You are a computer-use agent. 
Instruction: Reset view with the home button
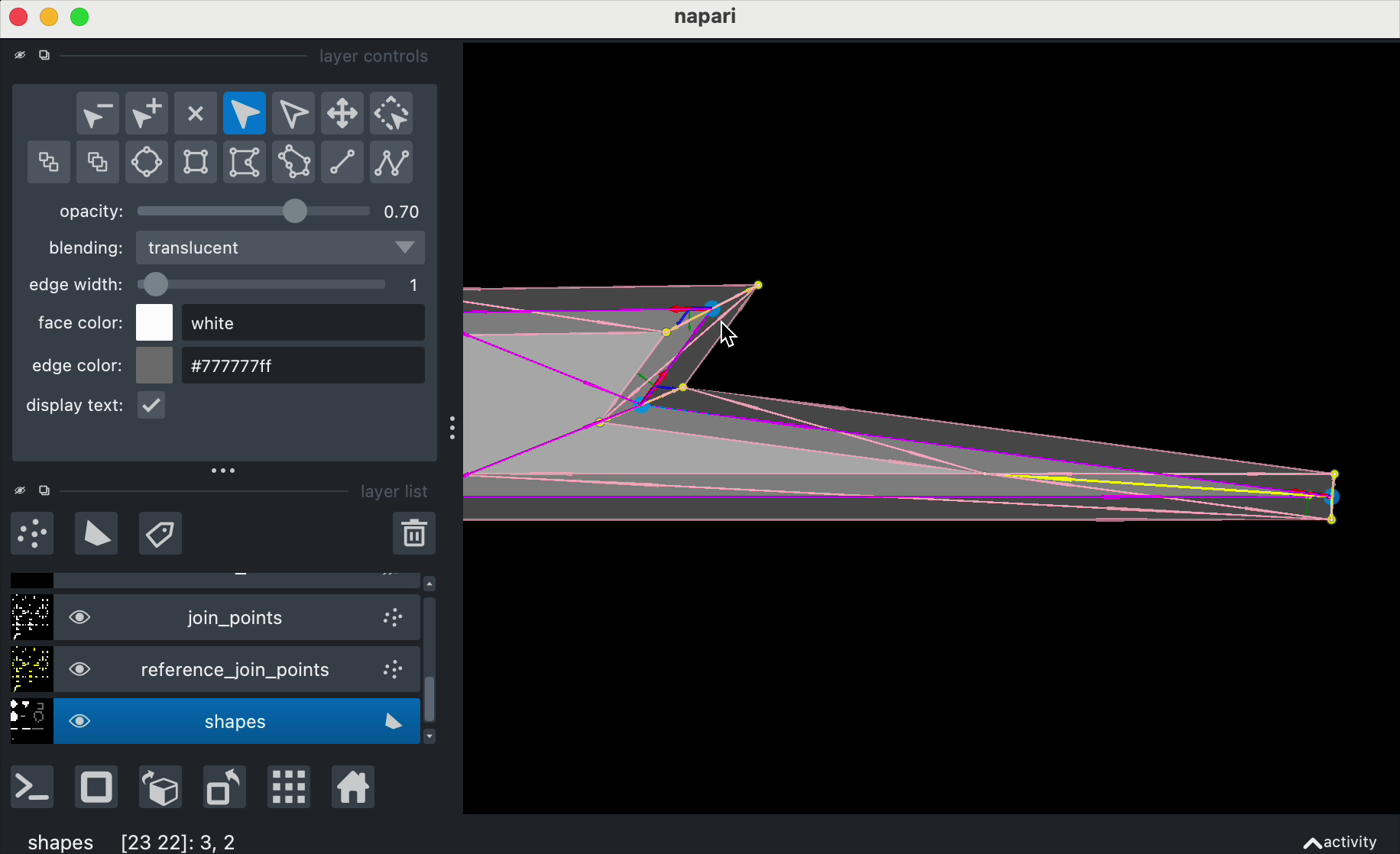[352, 787]
